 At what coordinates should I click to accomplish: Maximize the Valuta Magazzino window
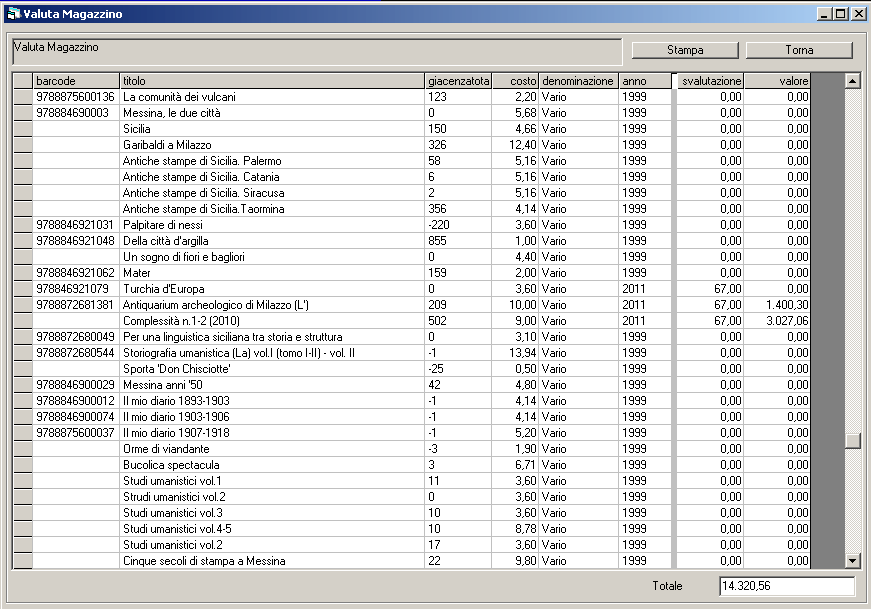841,13
